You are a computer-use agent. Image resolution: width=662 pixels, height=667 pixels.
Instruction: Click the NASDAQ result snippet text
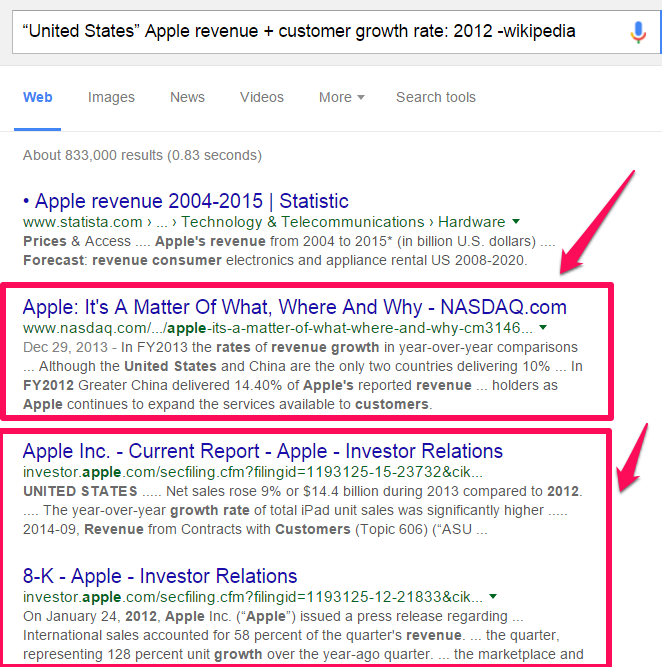click(x=300, y=376)
